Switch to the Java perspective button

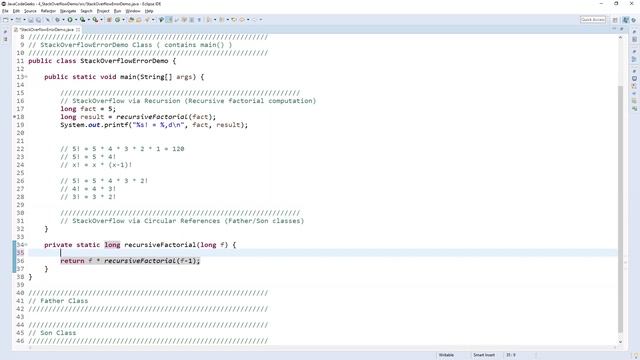coord(625,20)
